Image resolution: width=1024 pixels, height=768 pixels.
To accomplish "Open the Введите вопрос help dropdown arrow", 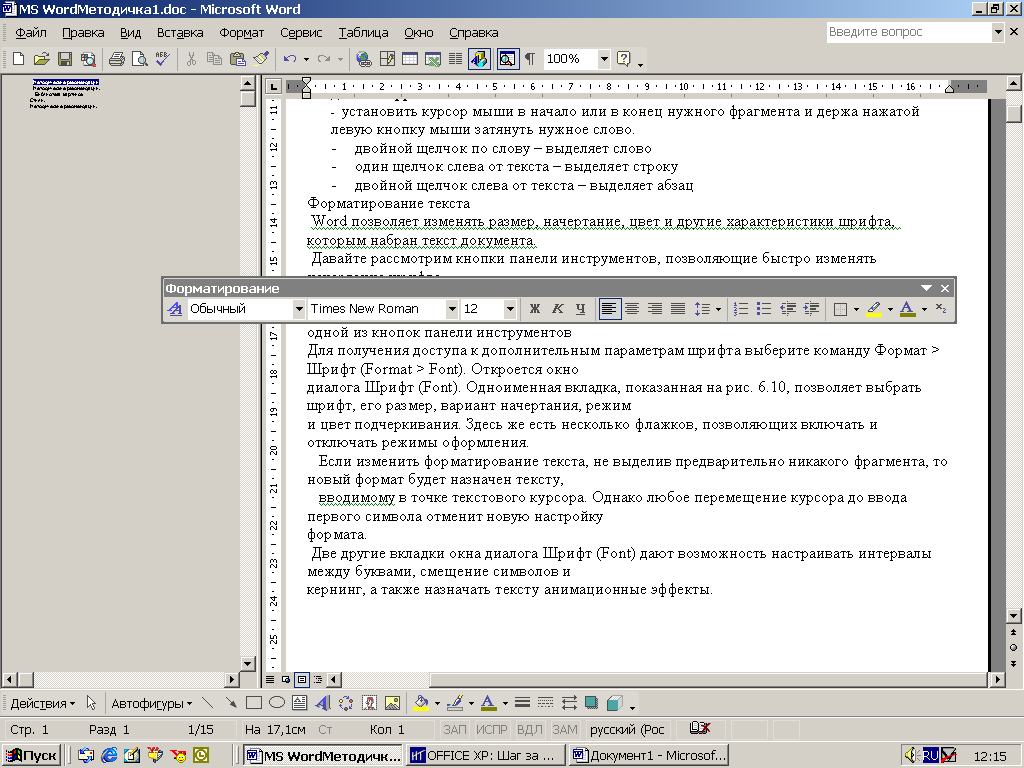I will point(998,31).
